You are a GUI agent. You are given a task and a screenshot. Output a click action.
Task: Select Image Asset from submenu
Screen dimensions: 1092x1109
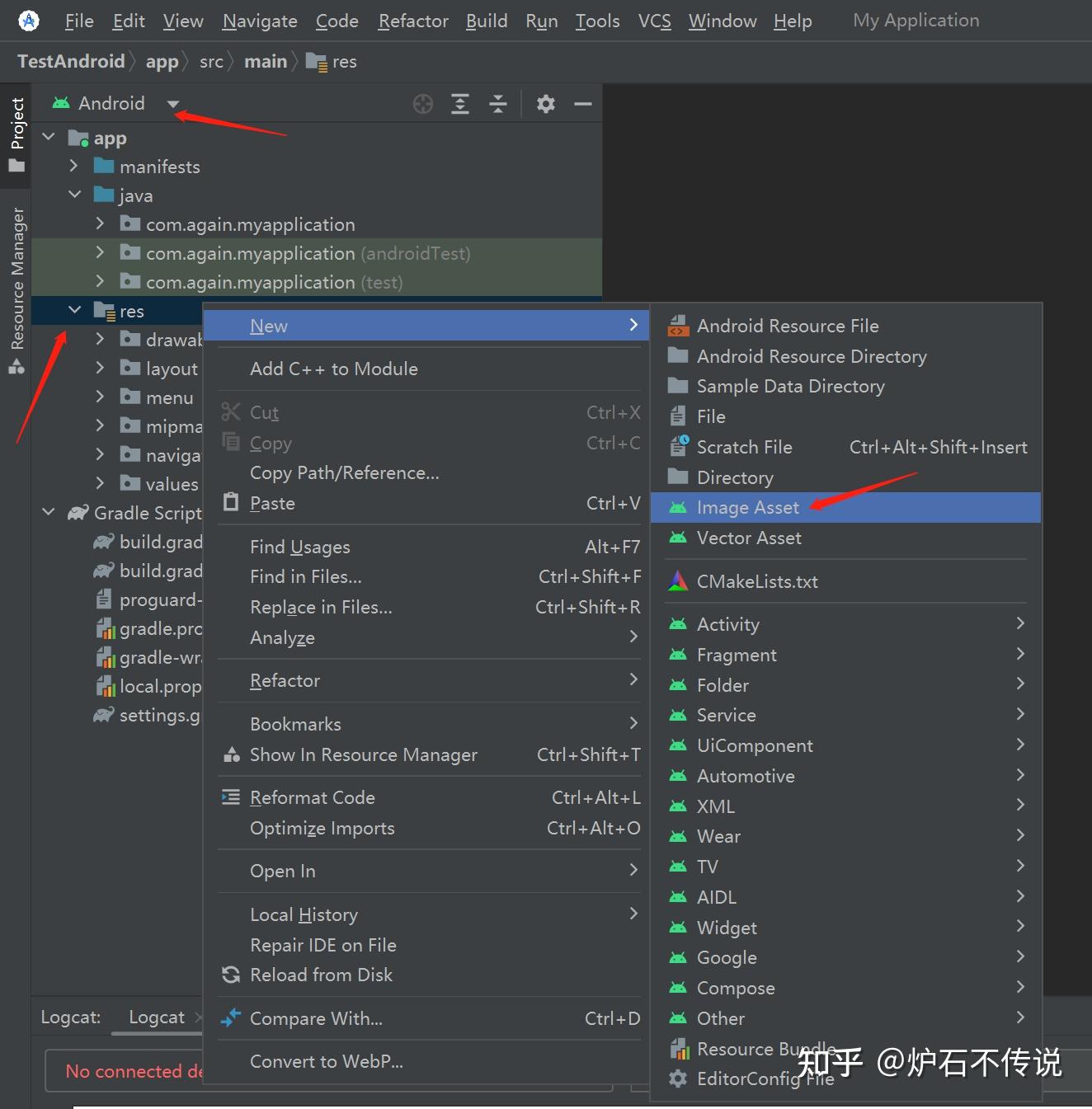(x=845, y=508)
